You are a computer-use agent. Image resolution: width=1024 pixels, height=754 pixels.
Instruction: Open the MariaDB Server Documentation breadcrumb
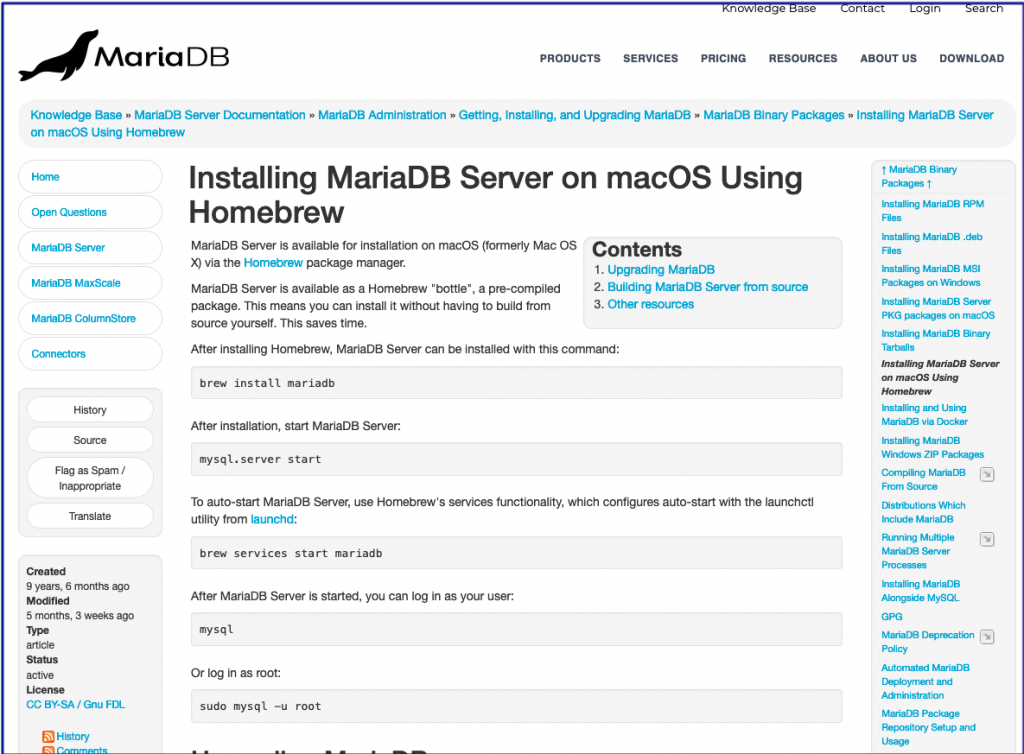point(219,115)
